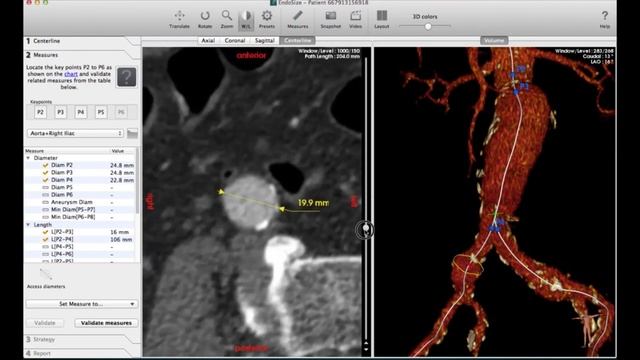
Task: Toggle the Aneurysm Diam status marker
Action: click(x=45, y=202)
